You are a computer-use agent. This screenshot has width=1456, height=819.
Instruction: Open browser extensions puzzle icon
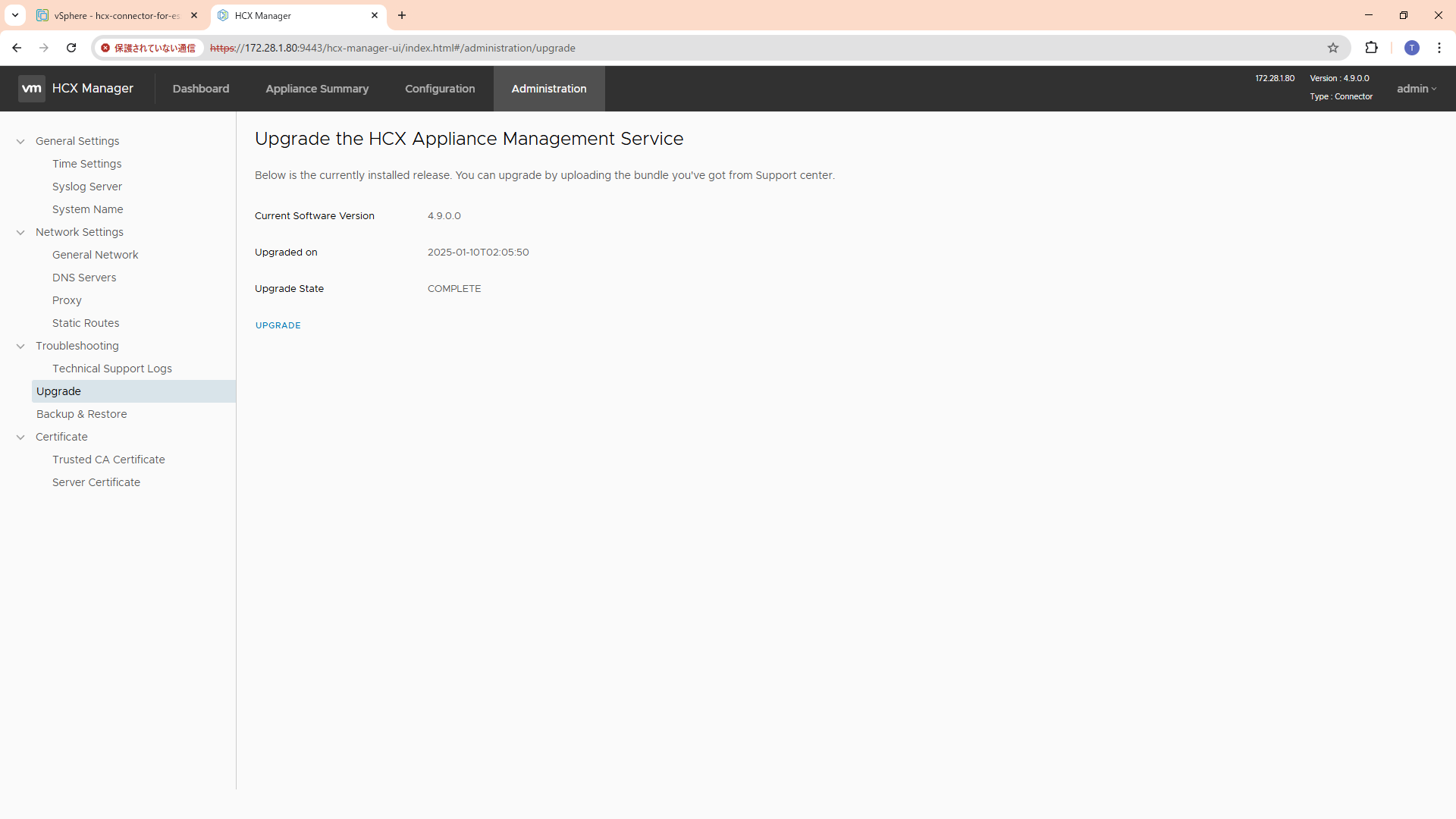(1371, 48)
